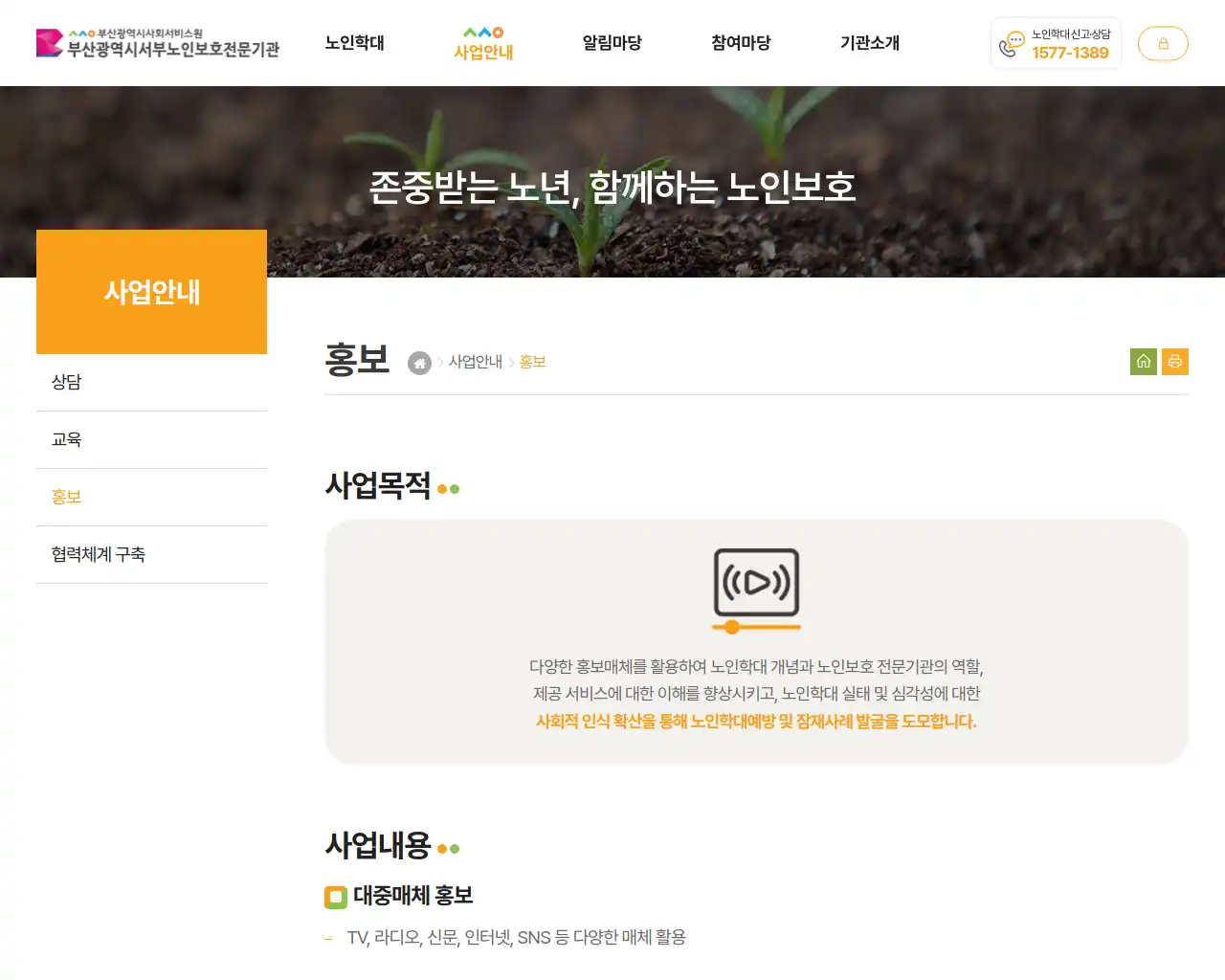The image size is (1225, 980).
Task: Click the green square bullet before 대중매체 홍보
Action: pyautogui.click(x=335, y=897)
